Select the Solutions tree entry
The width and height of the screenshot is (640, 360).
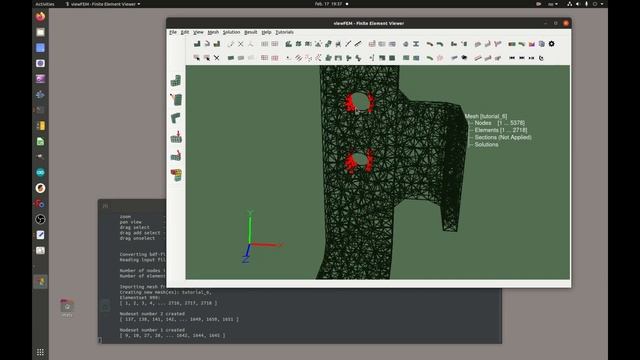click(x=486, y=144)
